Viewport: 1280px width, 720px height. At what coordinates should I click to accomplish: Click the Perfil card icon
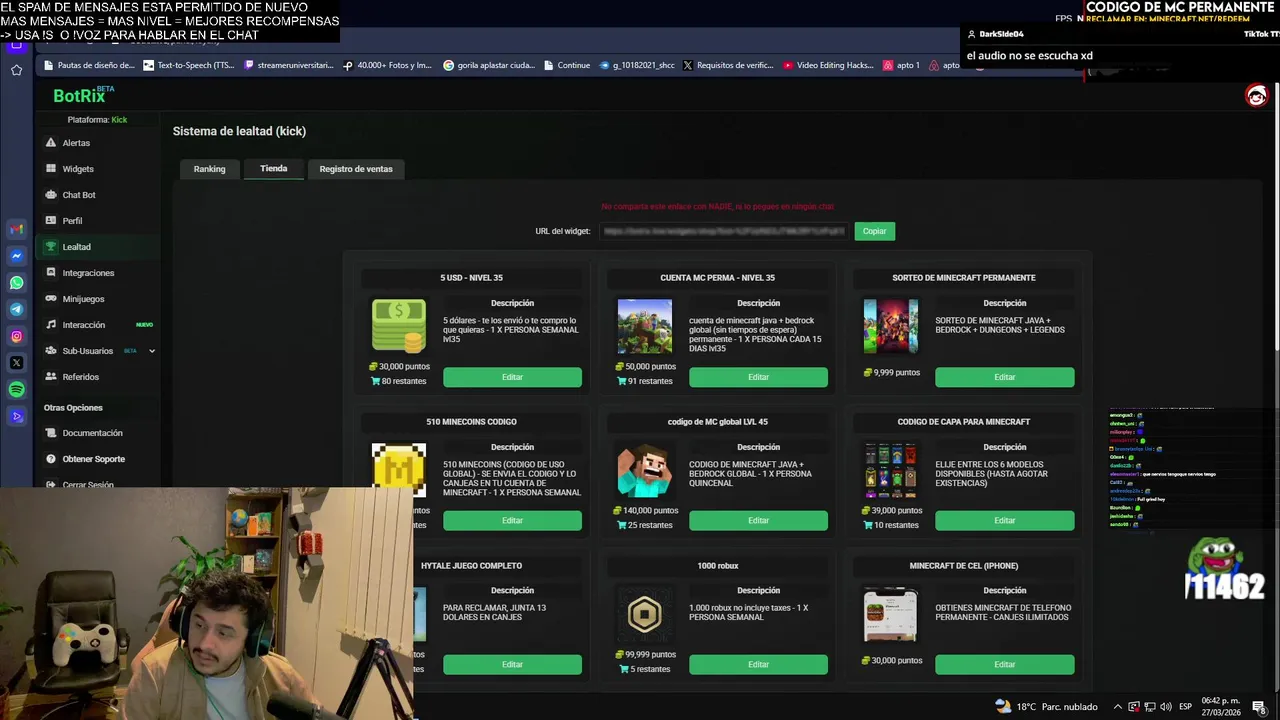coord(51,221)
